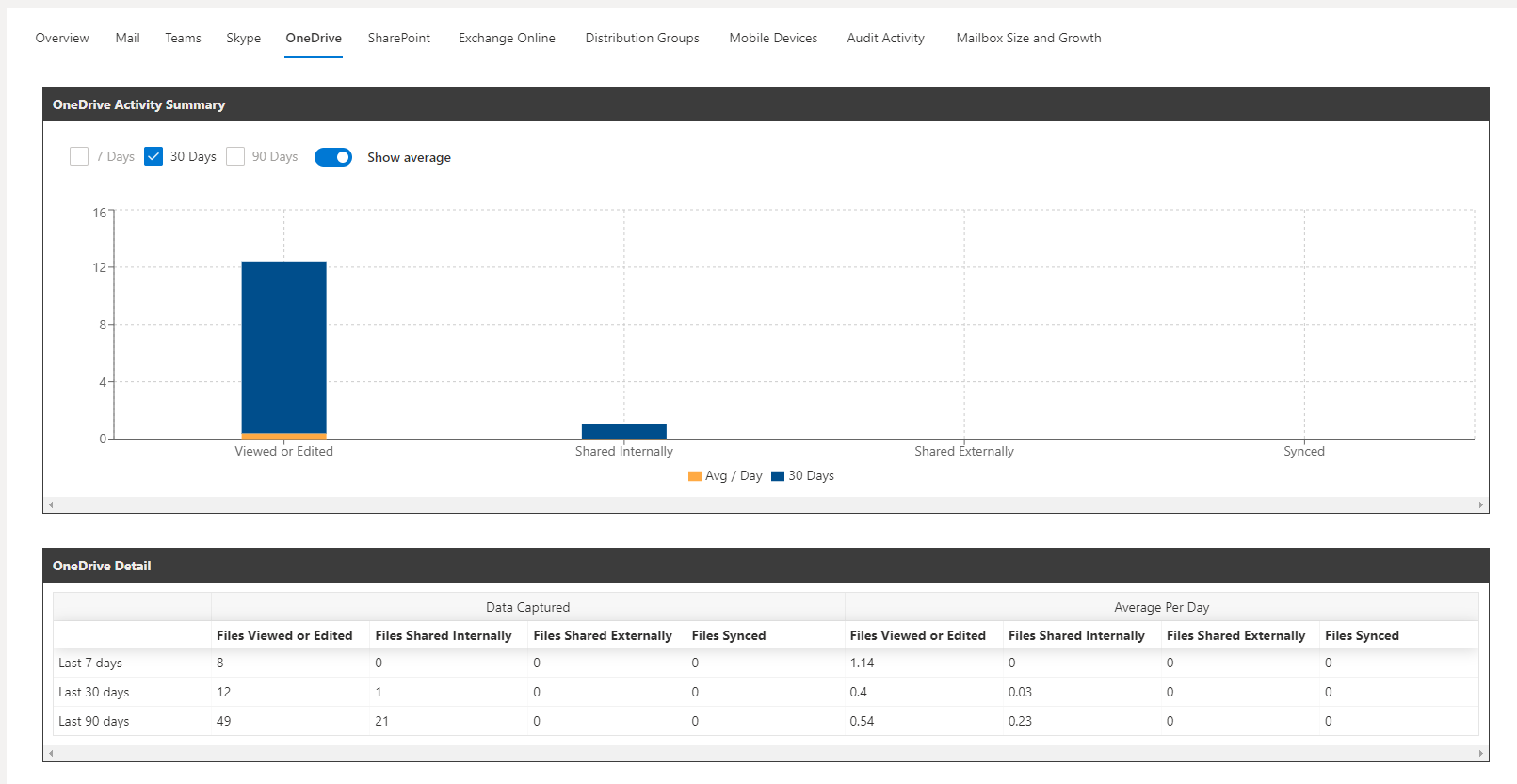The width and height of the screenshot is (1517, 784).
Task: Select the blue Shared Internally bar
Action: coord(624,431)
